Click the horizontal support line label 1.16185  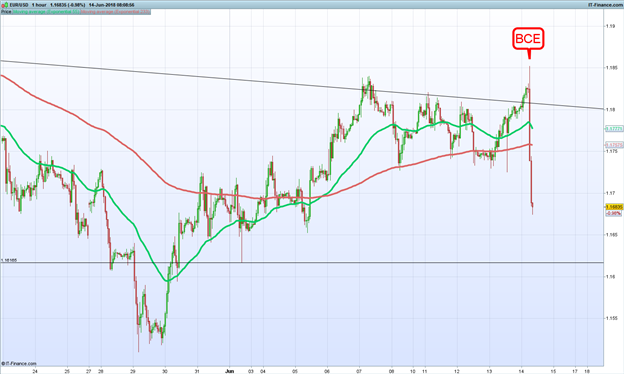[8, 260]
